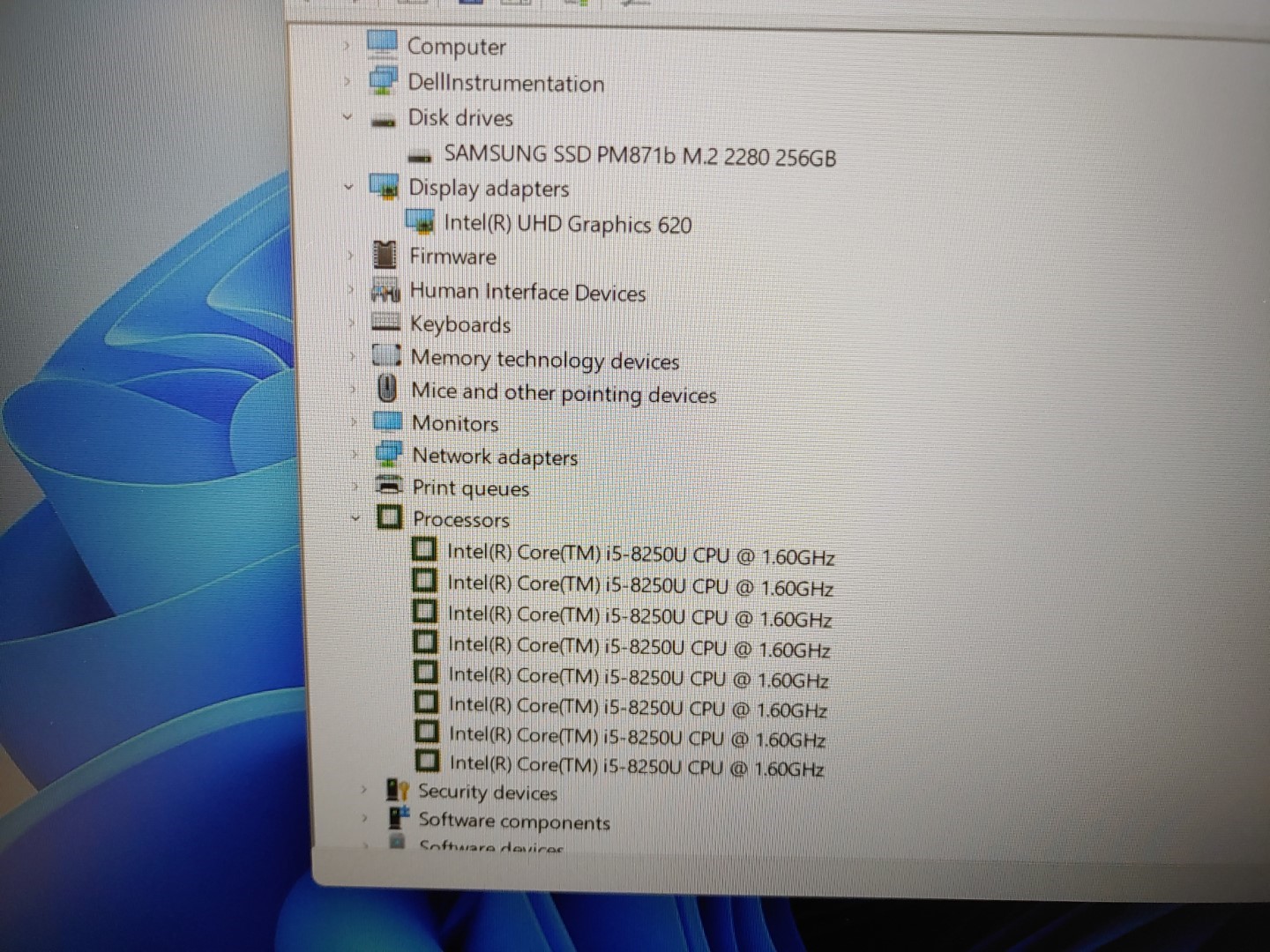Click the DellInstrumentation category icon
Image resolution: width=1270 pixels, height=952 pixels.
[383, 81]
